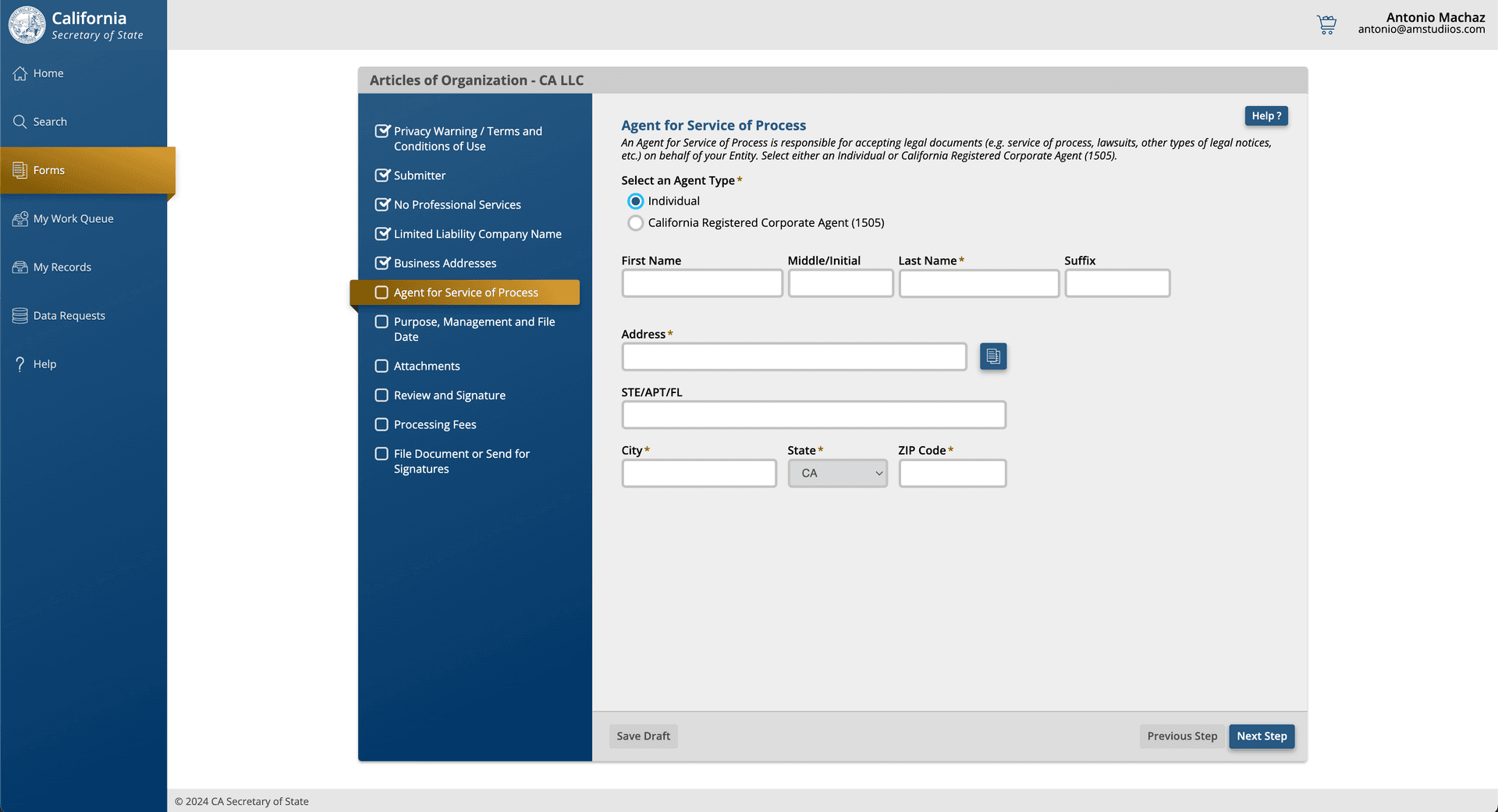Open the Forms sidebar menu item
This screenshot has height=812, width=1498.
48,170
